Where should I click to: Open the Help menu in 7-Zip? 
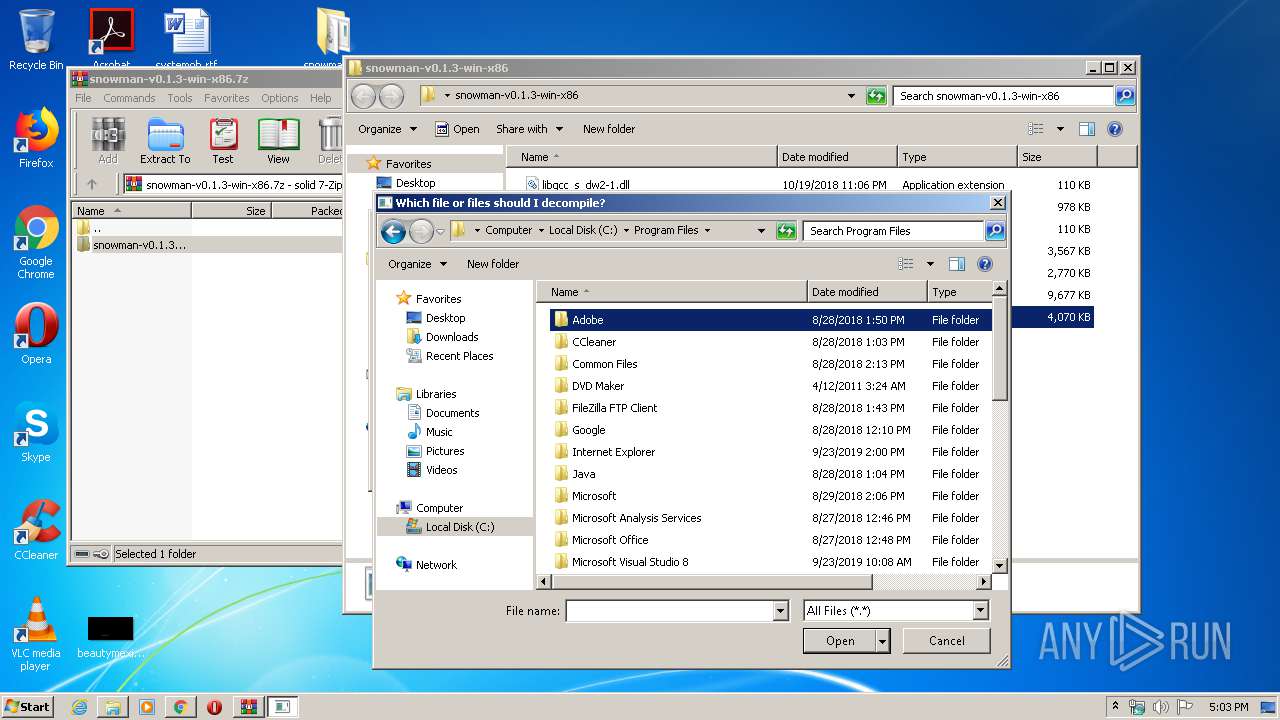(321, 98)
